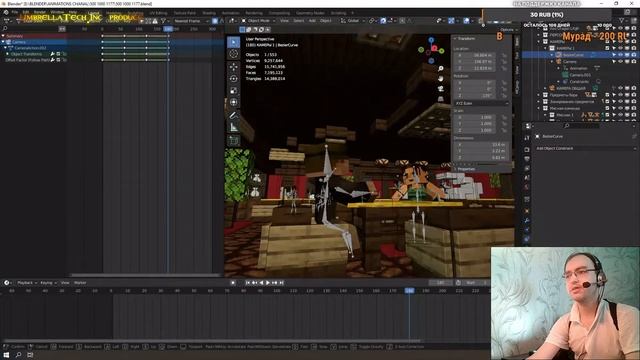Activate the Scale tool in viewport

pos(233,90)
